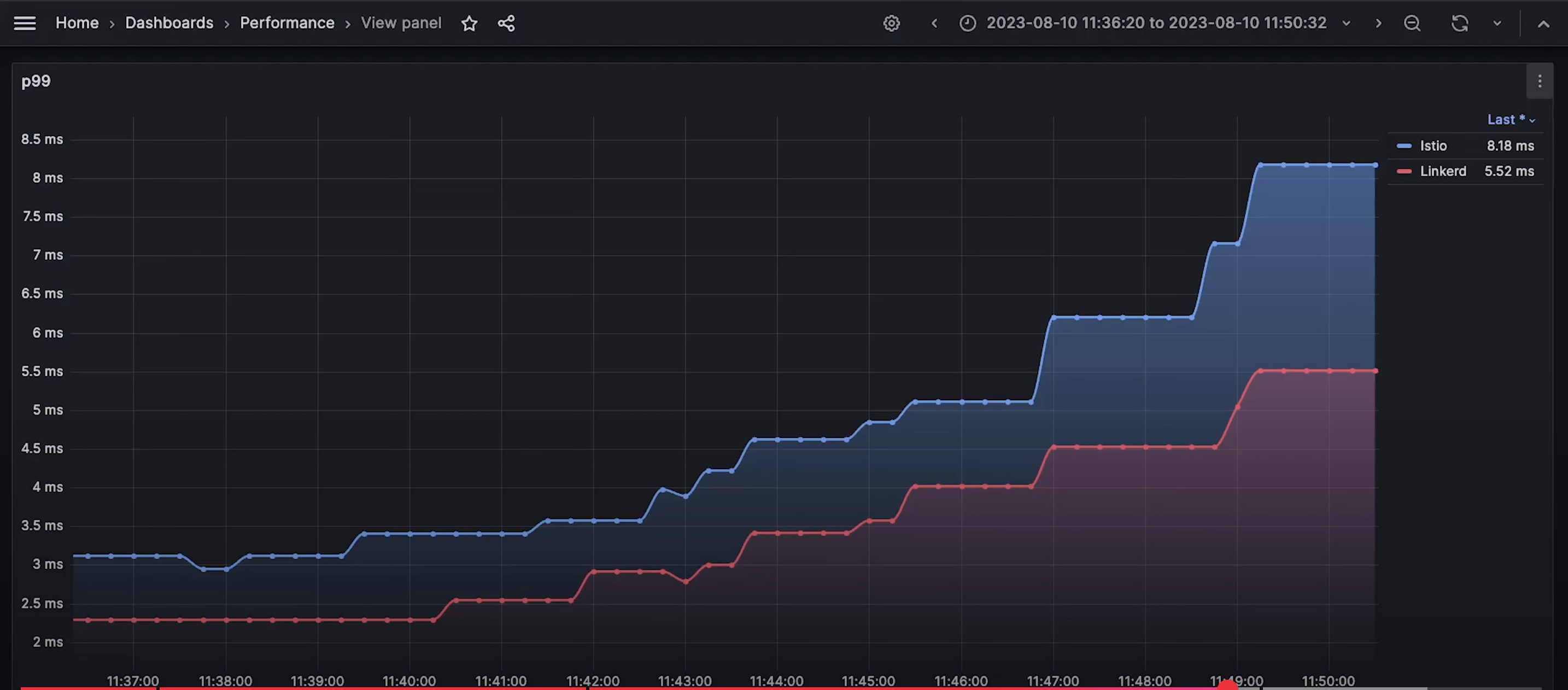1568x690 pixels.
Task: Collapse top bar with chevron up
Action: point(1543,24)
